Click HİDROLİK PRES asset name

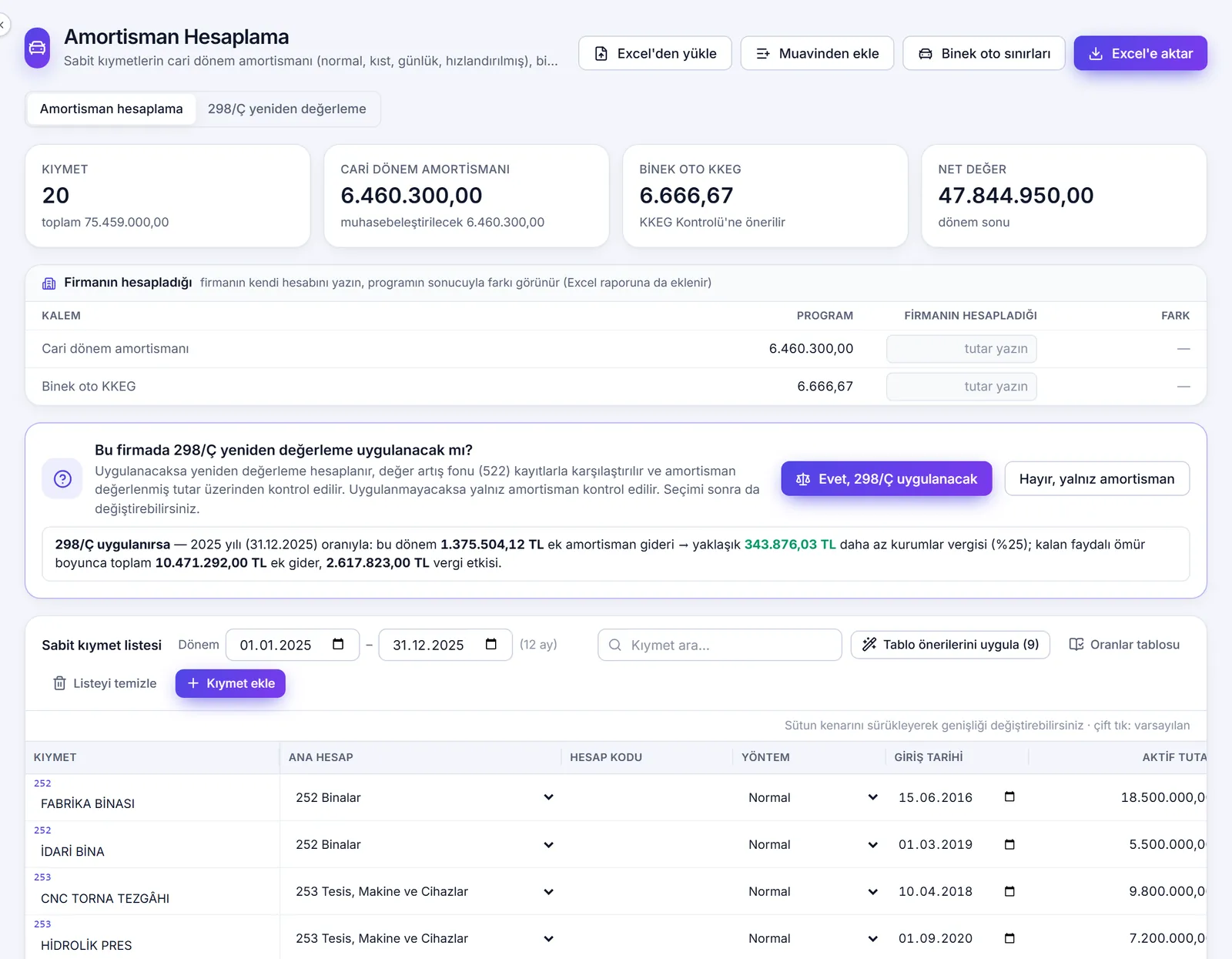tap(86, 945)
